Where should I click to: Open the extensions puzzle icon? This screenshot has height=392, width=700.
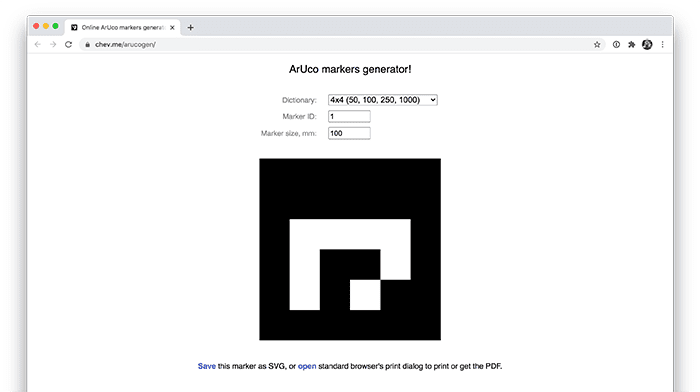(631, 44)
